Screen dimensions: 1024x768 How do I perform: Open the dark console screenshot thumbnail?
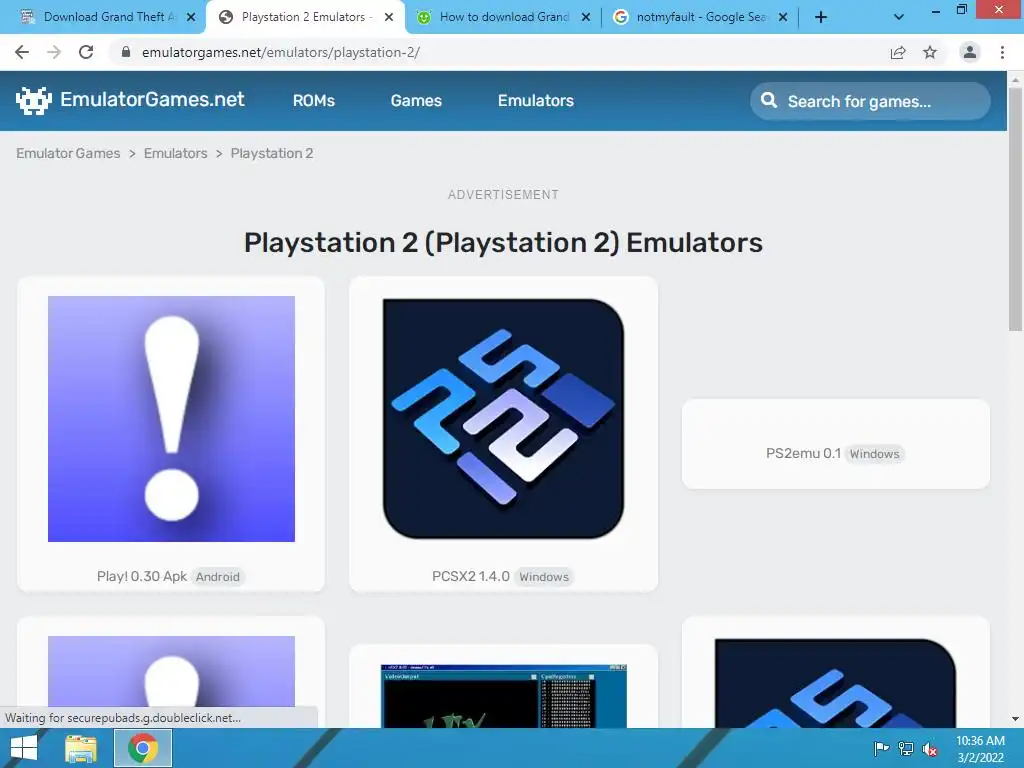[504, 696]
